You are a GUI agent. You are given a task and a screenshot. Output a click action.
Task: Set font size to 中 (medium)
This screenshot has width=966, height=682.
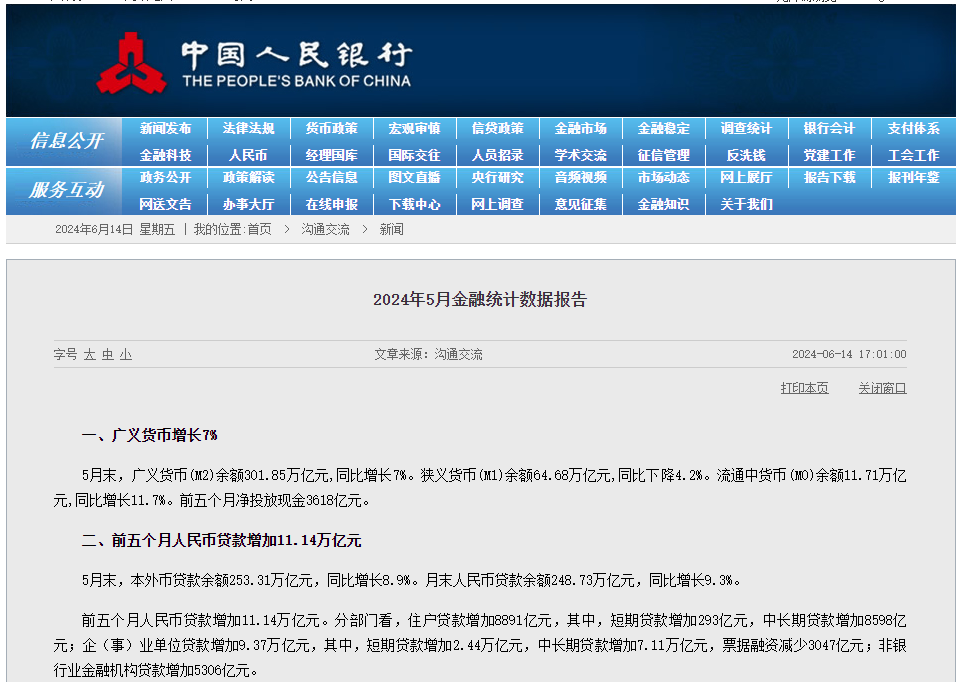pyautogui.click(x=108, y=355)
